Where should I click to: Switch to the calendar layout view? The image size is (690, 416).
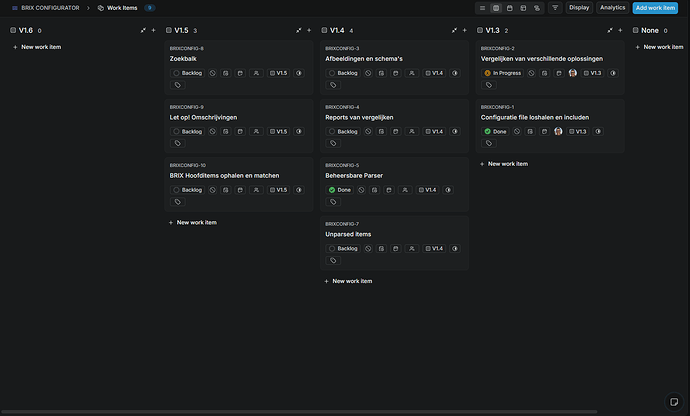tap(510, 7)
